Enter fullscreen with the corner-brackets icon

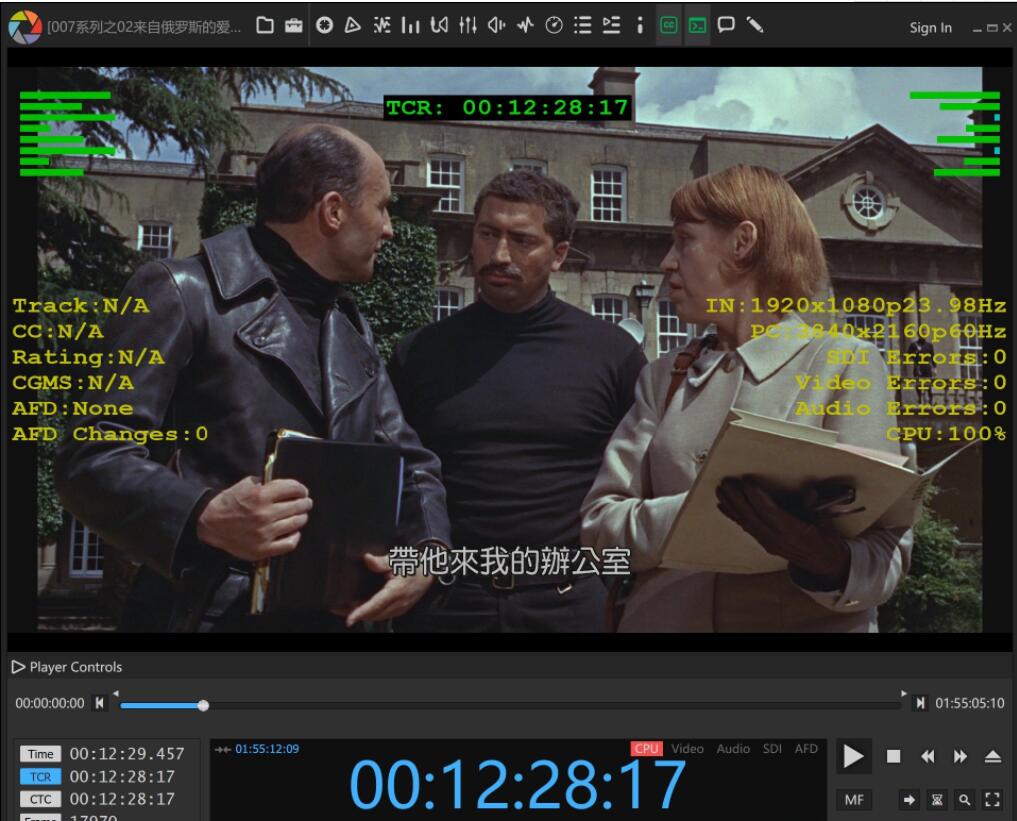(x=992, y=800)
